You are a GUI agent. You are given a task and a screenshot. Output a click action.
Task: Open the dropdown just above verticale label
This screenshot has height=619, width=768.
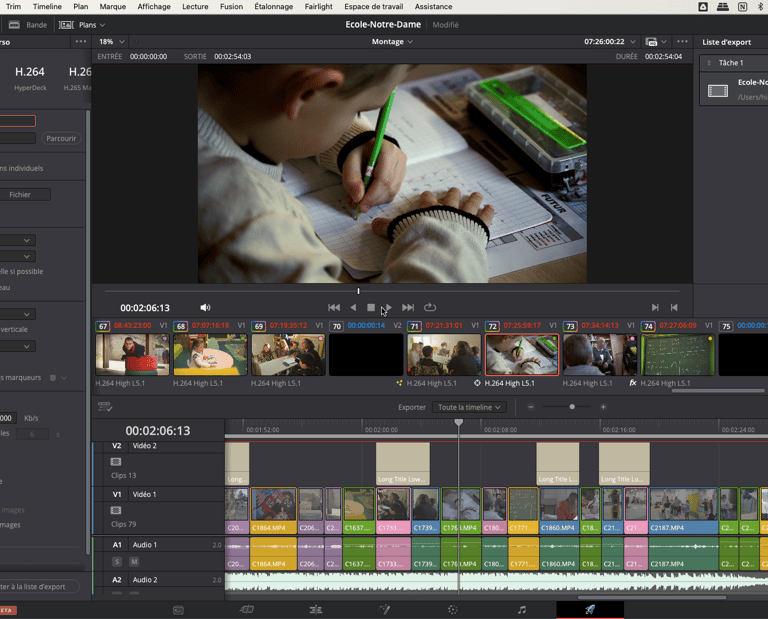pyautogui.click(x=16, y=314)
